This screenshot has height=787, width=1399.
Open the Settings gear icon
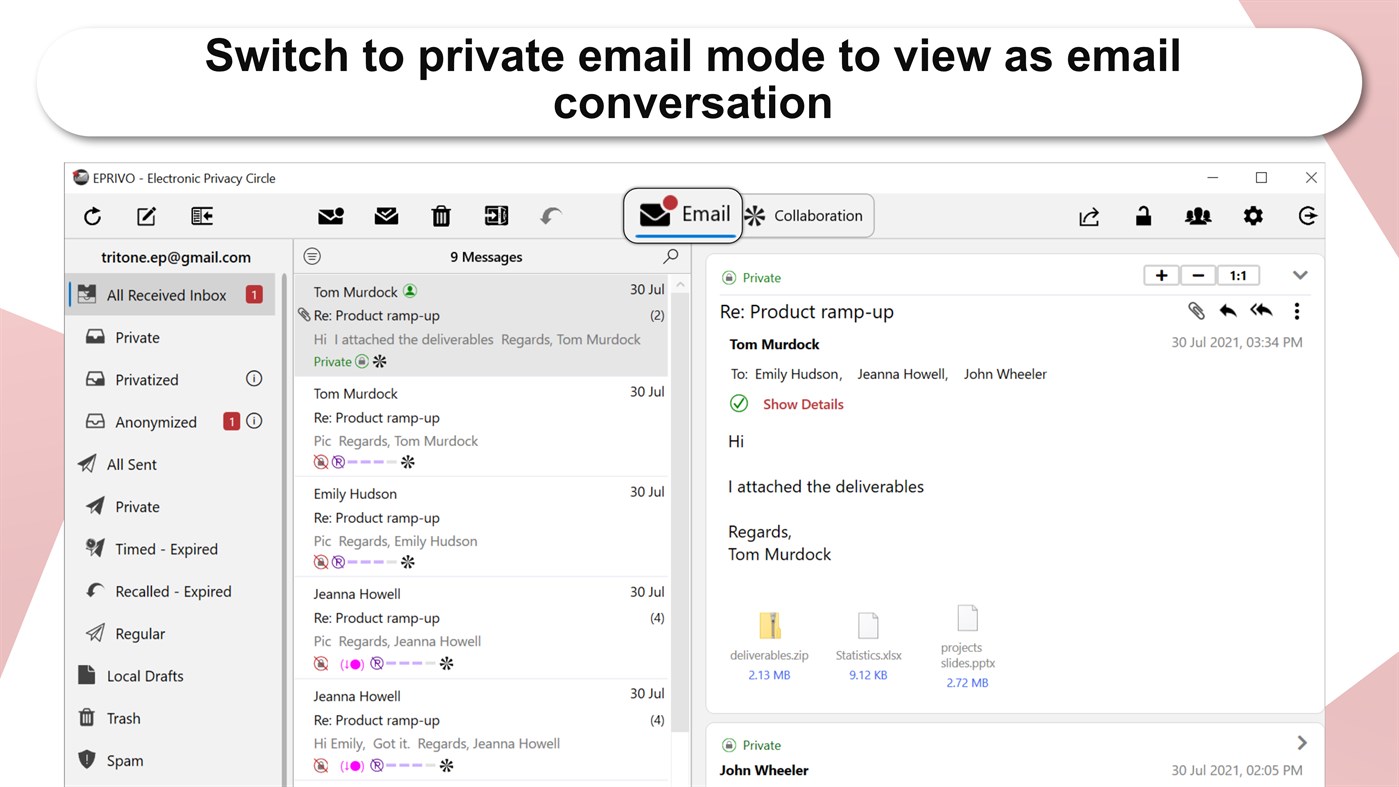pyautogui.click(x=1253, y=216)
